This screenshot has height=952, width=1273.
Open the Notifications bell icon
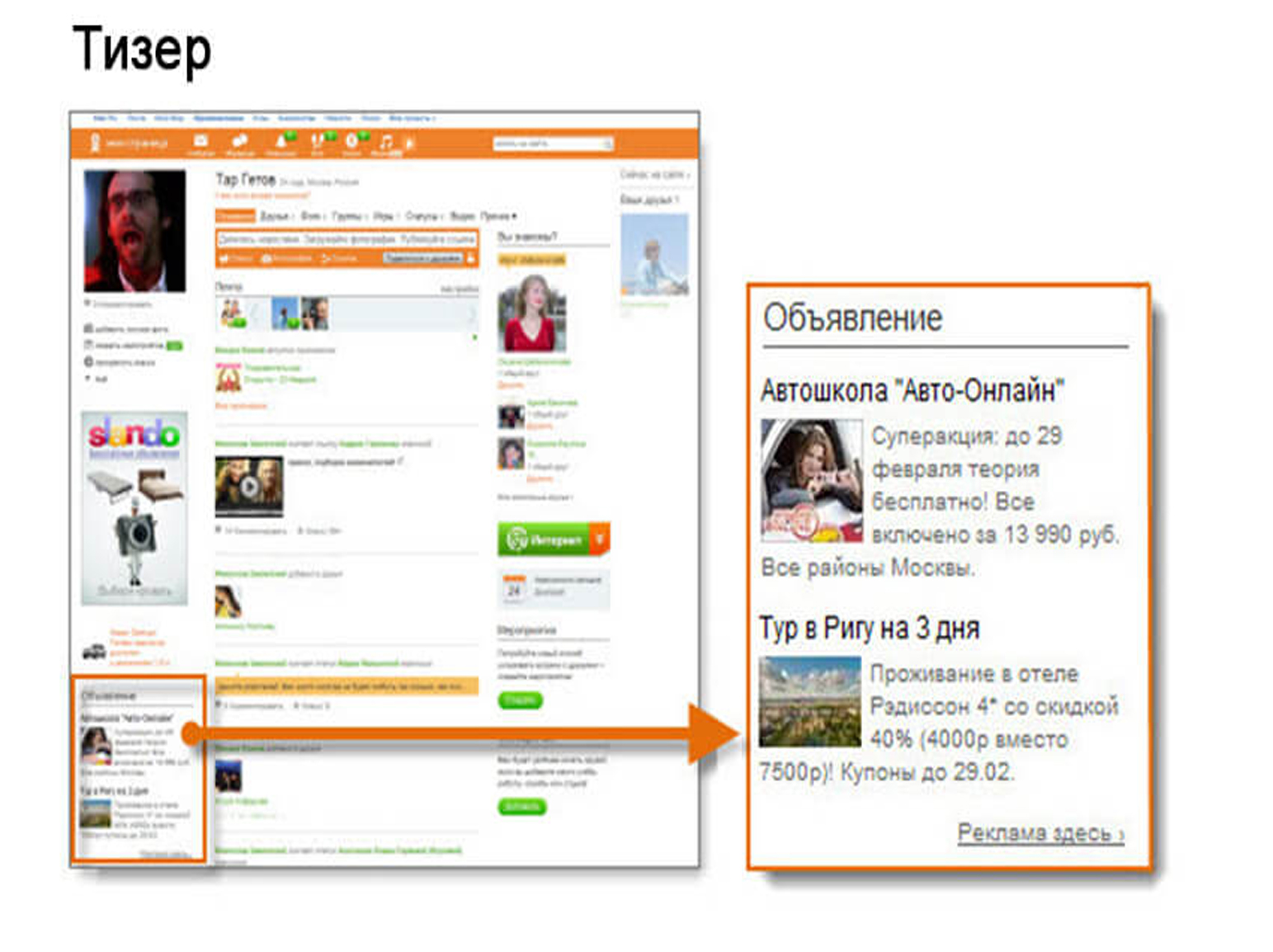281,142
